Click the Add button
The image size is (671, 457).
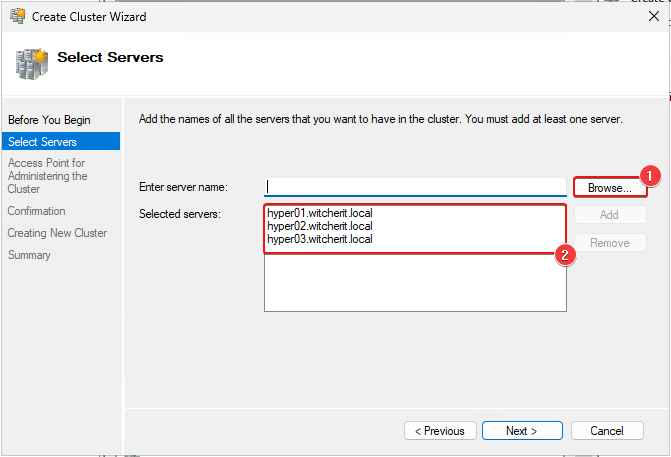coord(609,215)
